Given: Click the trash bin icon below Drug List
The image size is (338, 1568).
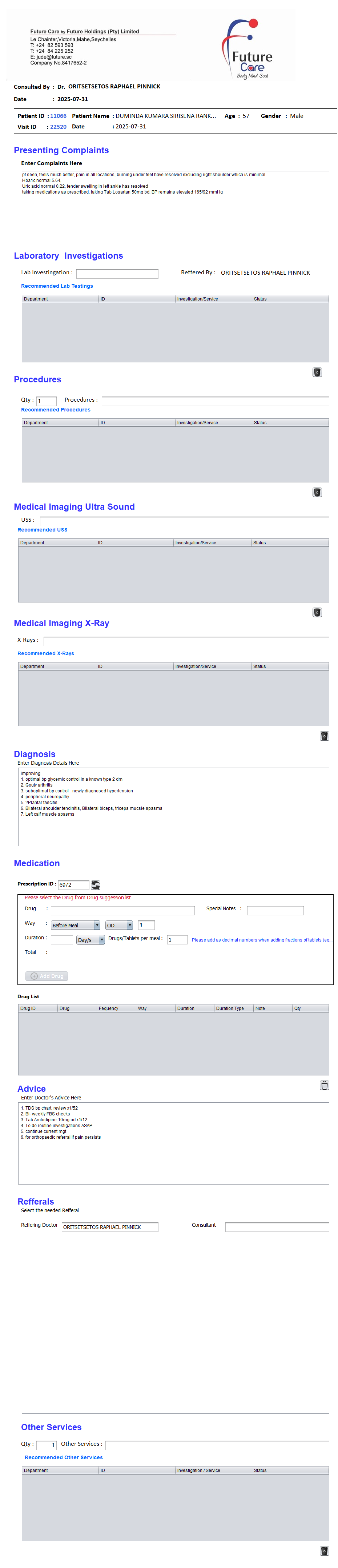Looking at the screenshot, I should click(324, 1085).
